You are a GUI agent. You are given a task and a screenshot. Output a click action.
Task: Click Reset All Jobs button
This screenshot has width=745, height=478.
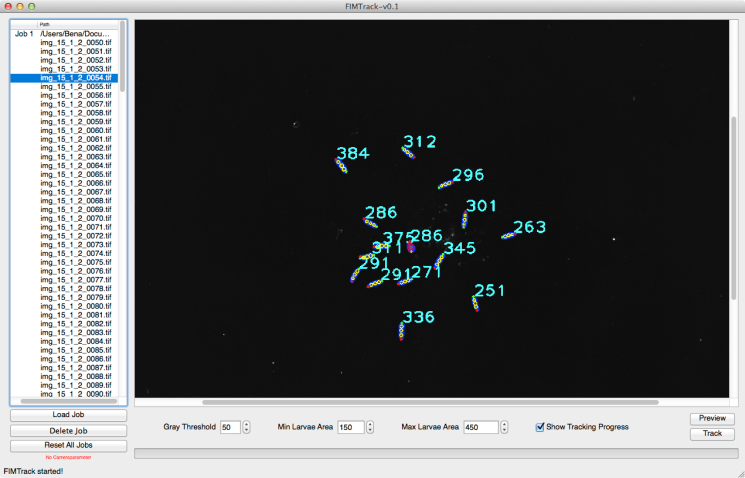pos(68,444)
